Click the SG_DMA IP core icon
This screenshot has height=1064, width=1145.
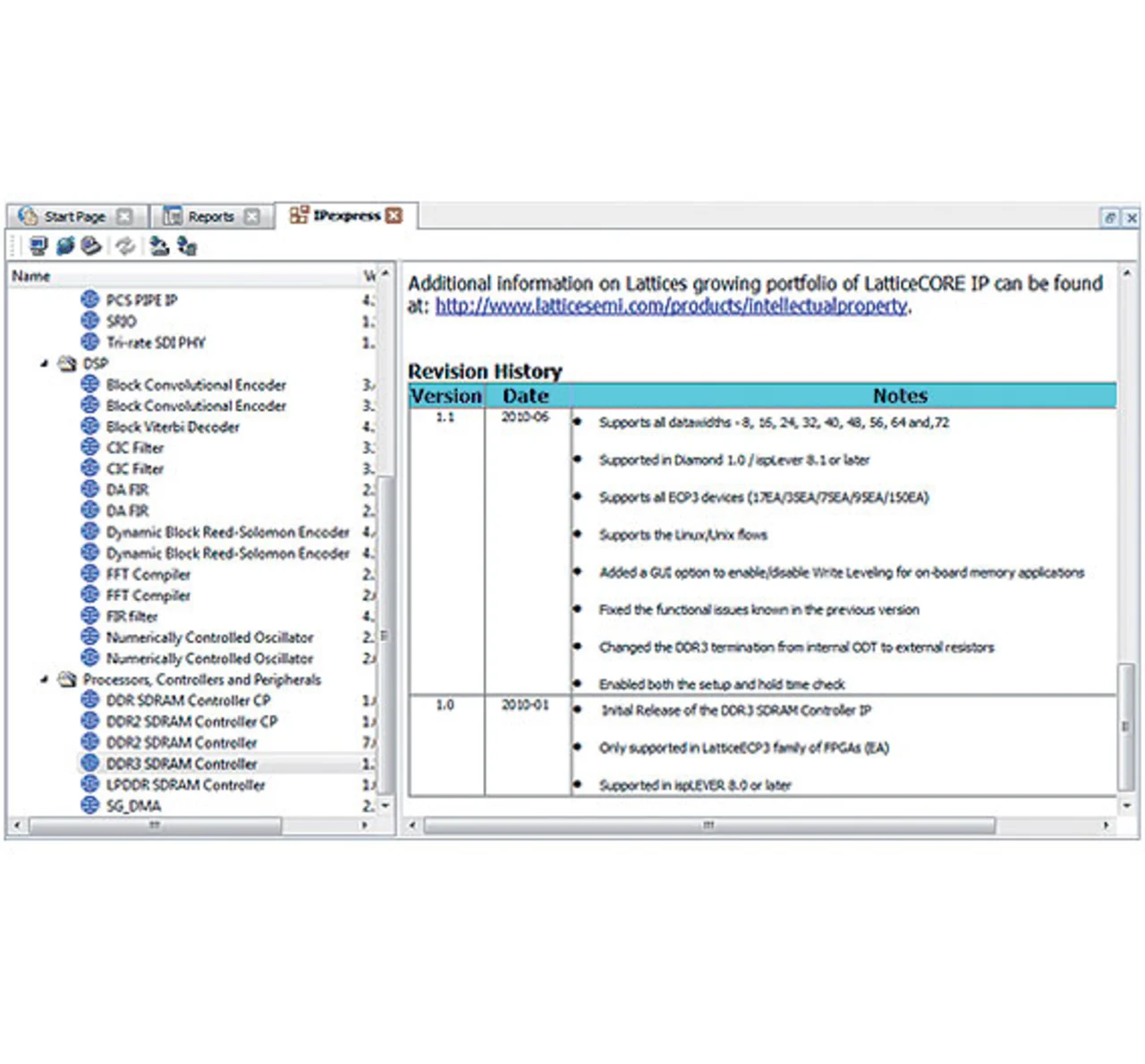point(89,806)
